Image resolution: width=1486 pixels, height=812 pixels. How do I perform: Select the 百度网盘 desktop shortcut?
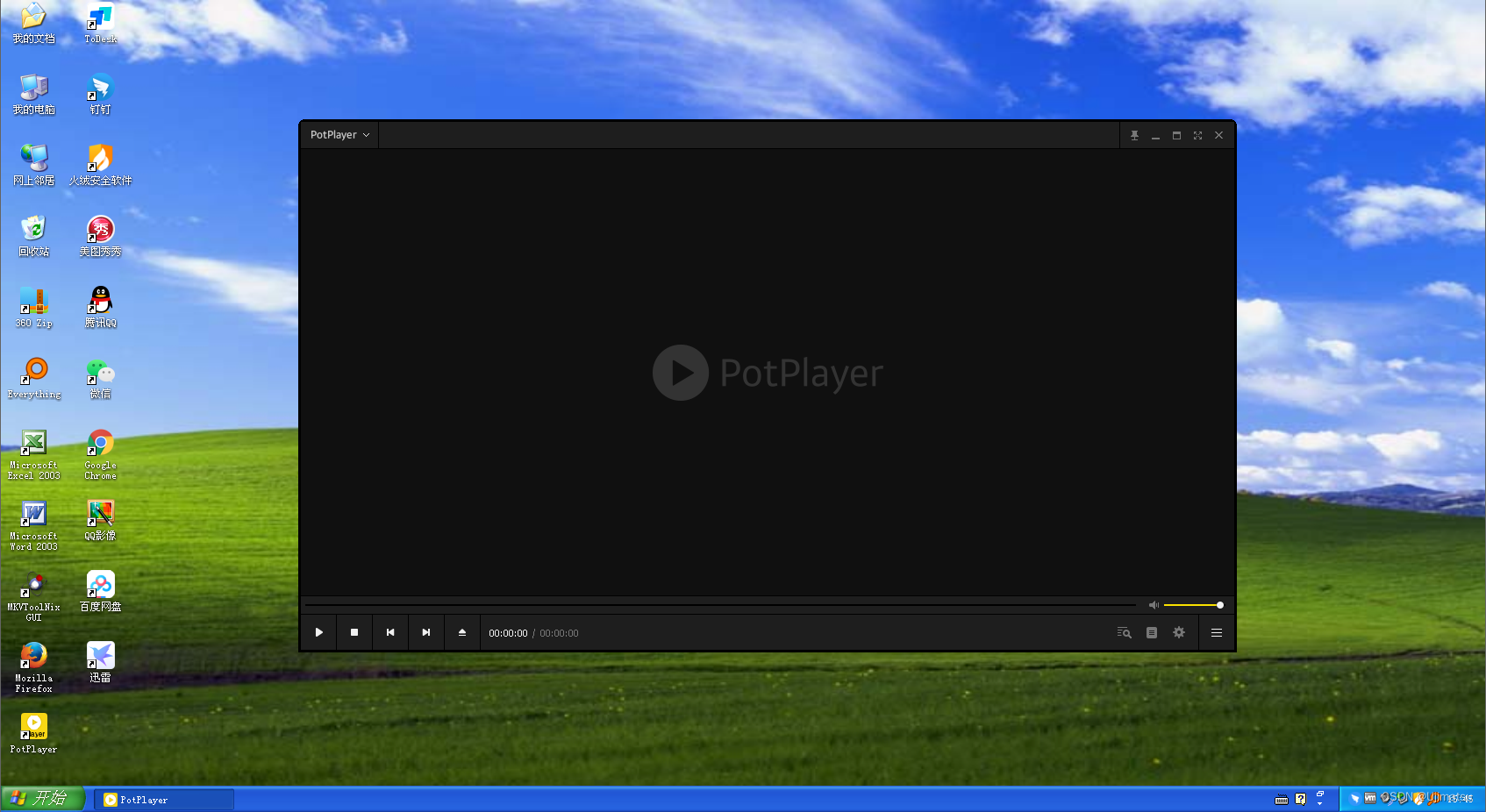tap(101, 592)
